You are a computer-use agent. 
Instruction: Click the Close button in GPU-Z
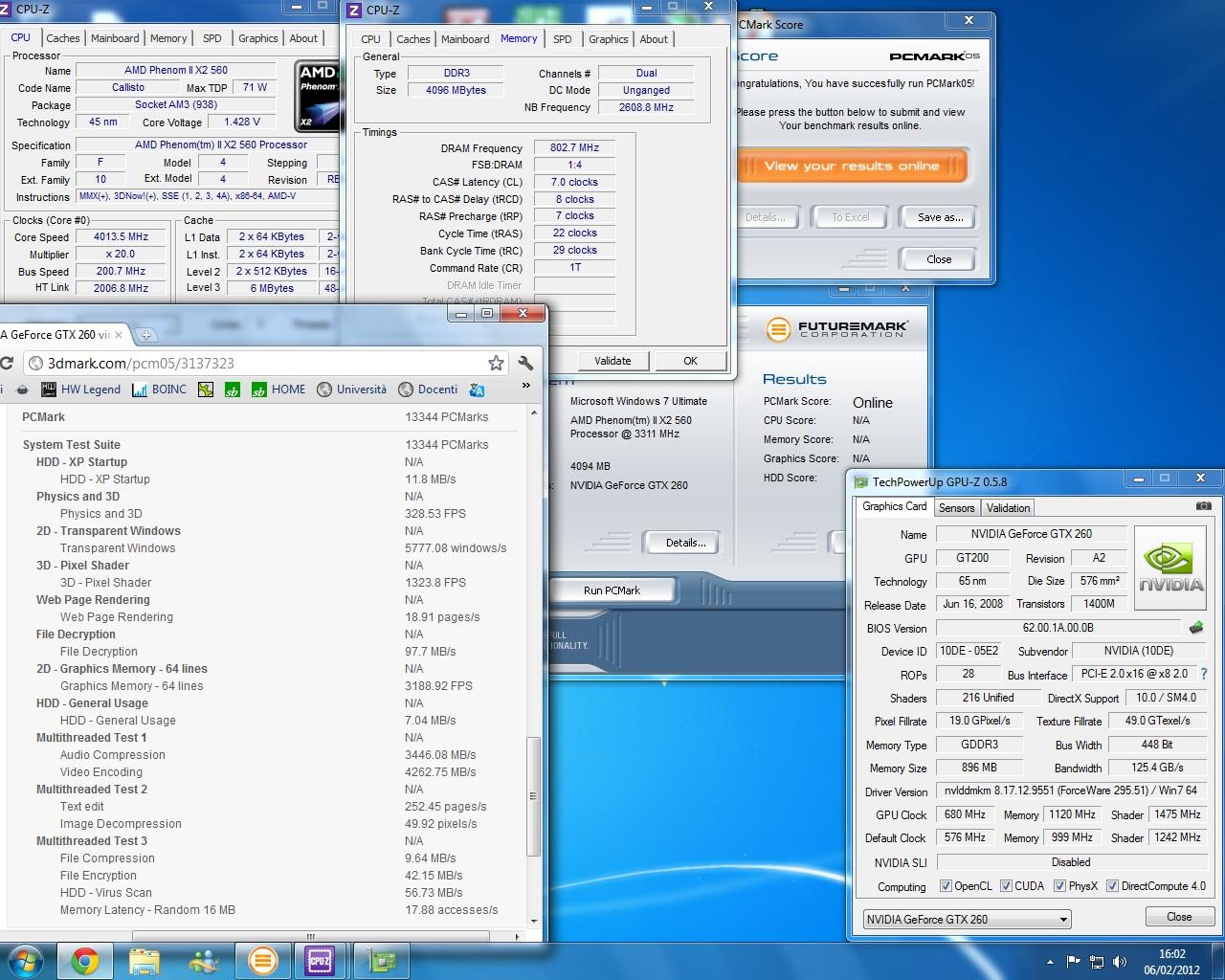pyautogui.click(x=1179, y=917)
